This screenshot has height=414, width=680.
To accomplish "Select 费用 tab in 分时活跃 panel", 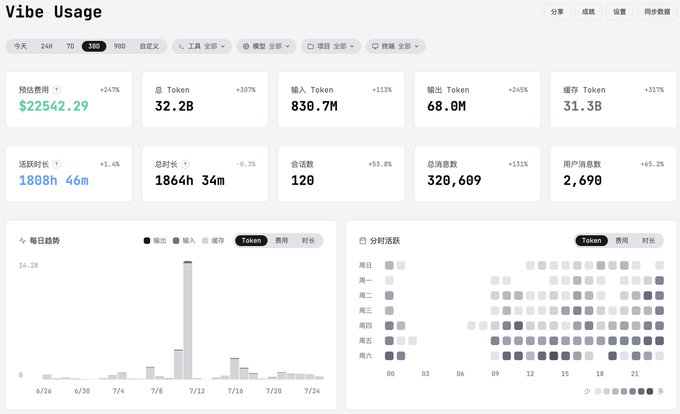I will [x=622, y=241].
